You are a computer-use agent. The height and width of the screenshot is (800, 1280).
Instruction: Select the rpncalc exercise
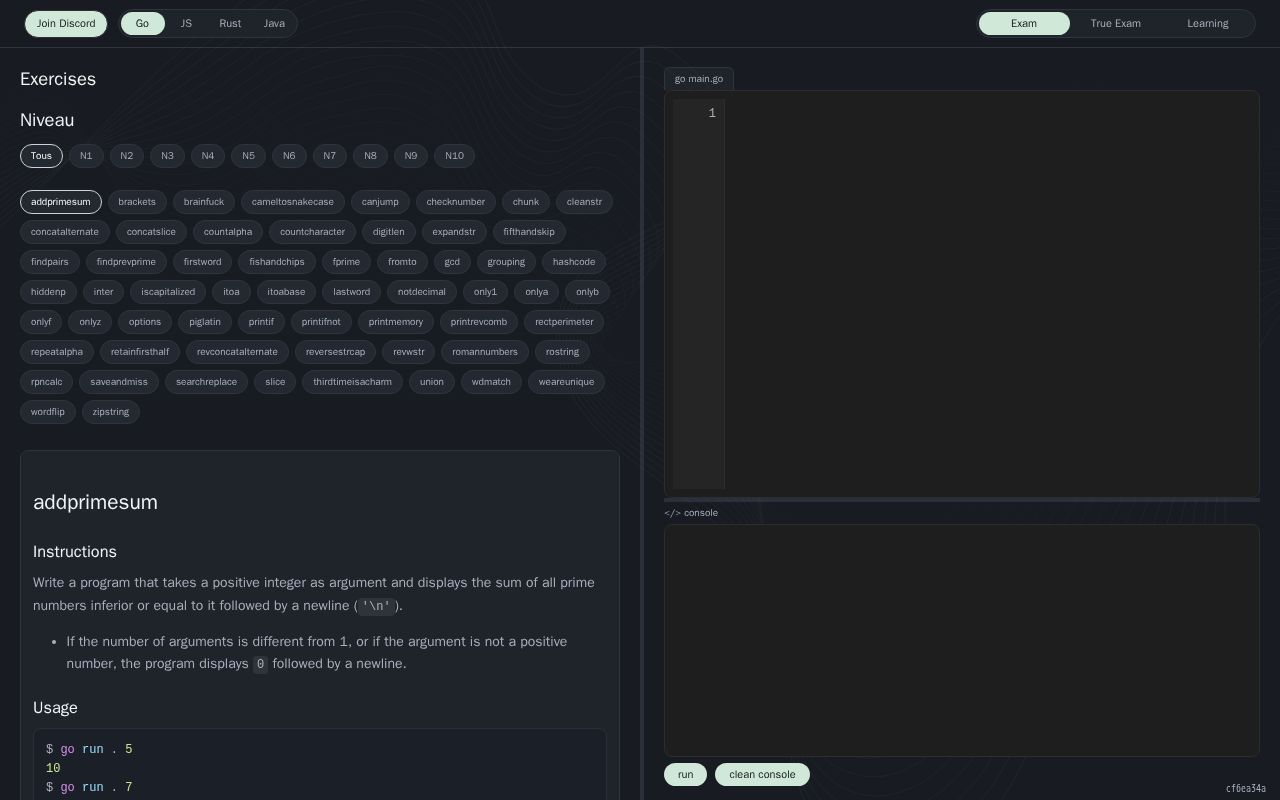[x=46, y=382]
